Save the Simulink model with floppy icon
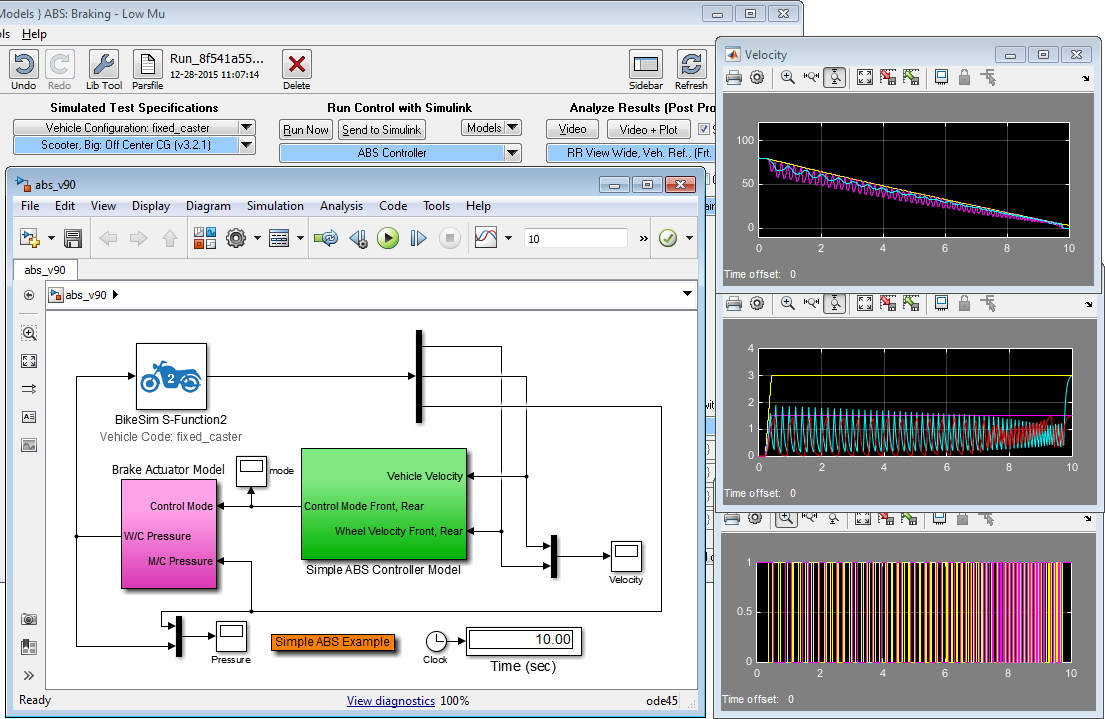 [73, 238]
